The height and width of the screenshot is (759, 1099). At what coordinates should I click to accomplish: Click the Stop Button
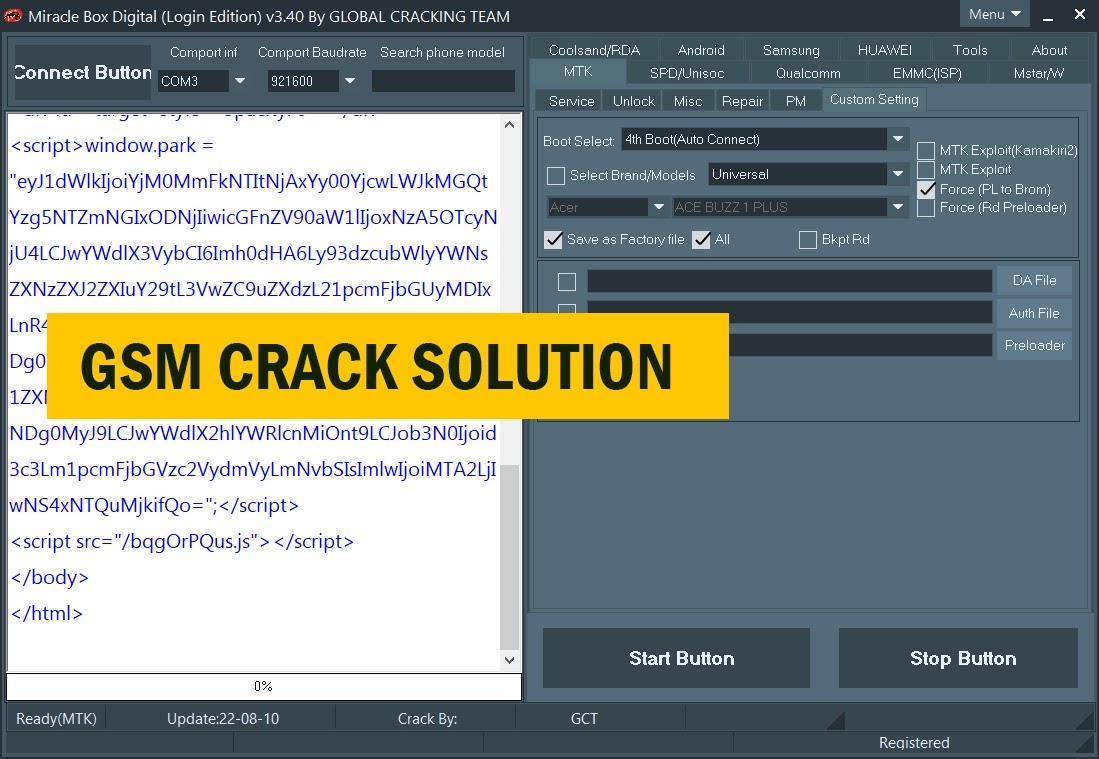pyautogui.click(x=957, y=658)
